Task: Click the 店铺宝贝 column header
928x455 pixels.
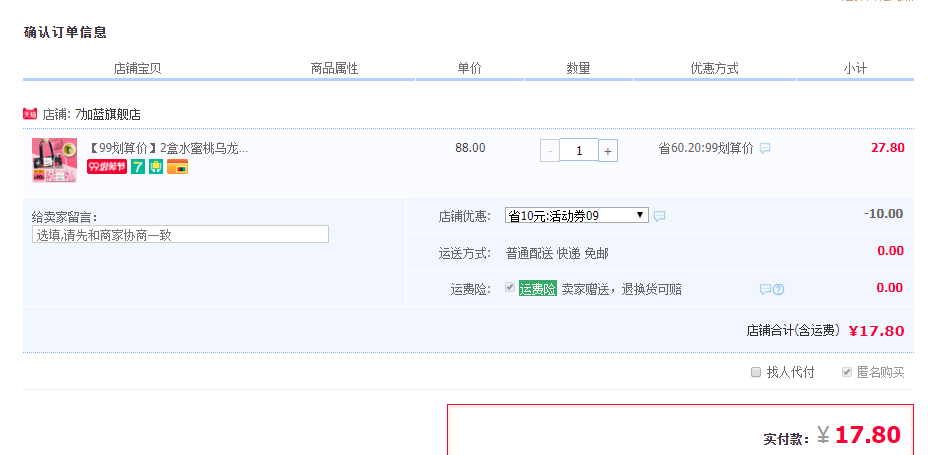Action: 137,69
